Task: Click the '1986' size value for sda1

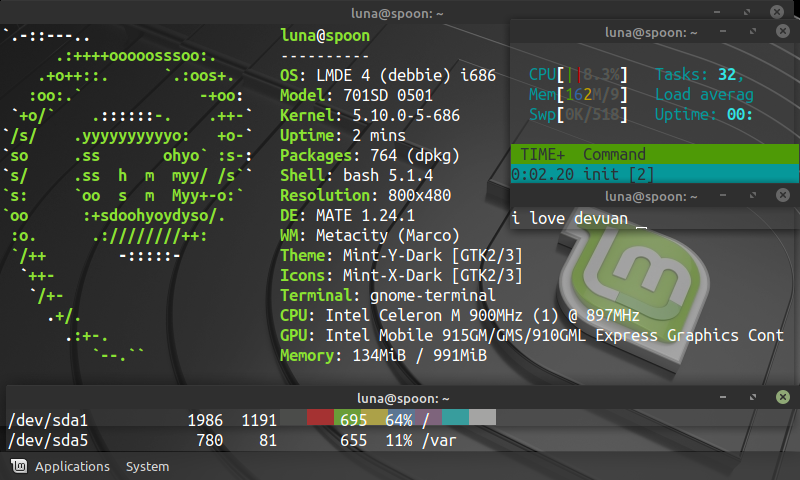Action: pyautogui.click(x=205, y=420)
